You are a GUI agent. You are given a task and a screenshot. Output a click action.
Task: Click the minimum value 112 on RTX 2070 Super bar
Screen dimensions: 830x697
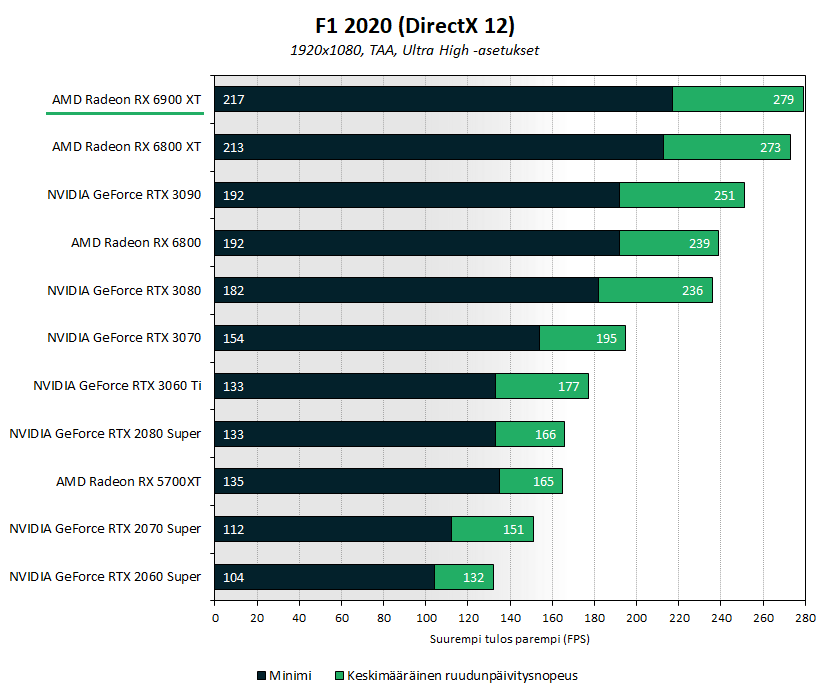pyautogui.click(x=233, y=530)
